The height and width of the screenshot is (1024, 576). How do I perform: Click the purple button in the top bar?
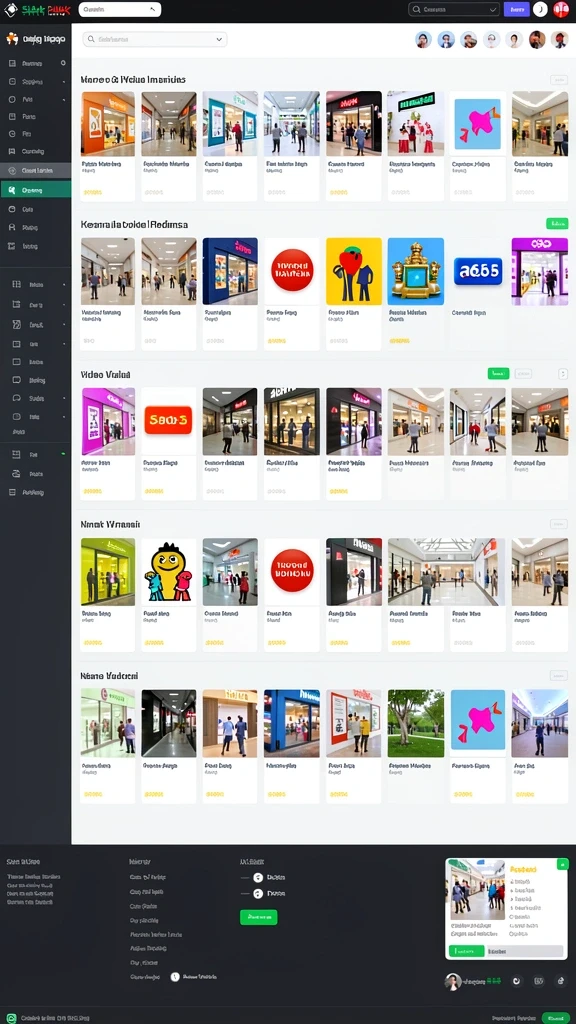[x=517, y=9]
